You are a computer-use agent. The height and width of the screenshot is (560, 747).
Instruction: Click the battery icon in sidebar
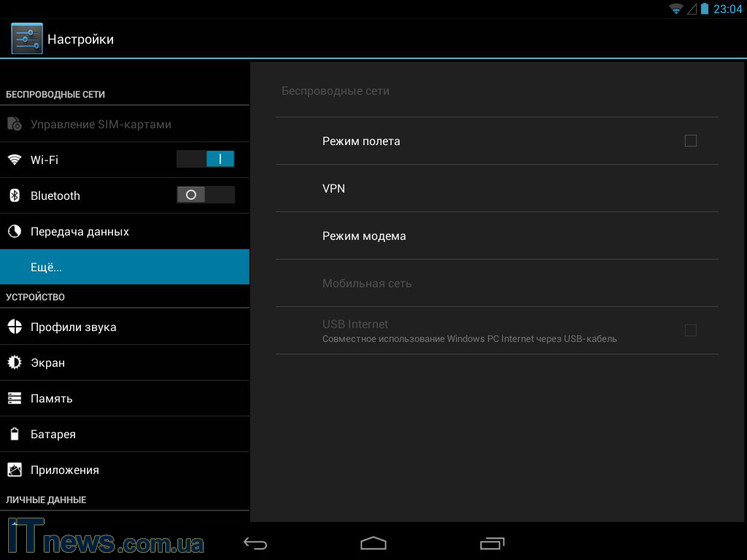click(x=15, y=435)
